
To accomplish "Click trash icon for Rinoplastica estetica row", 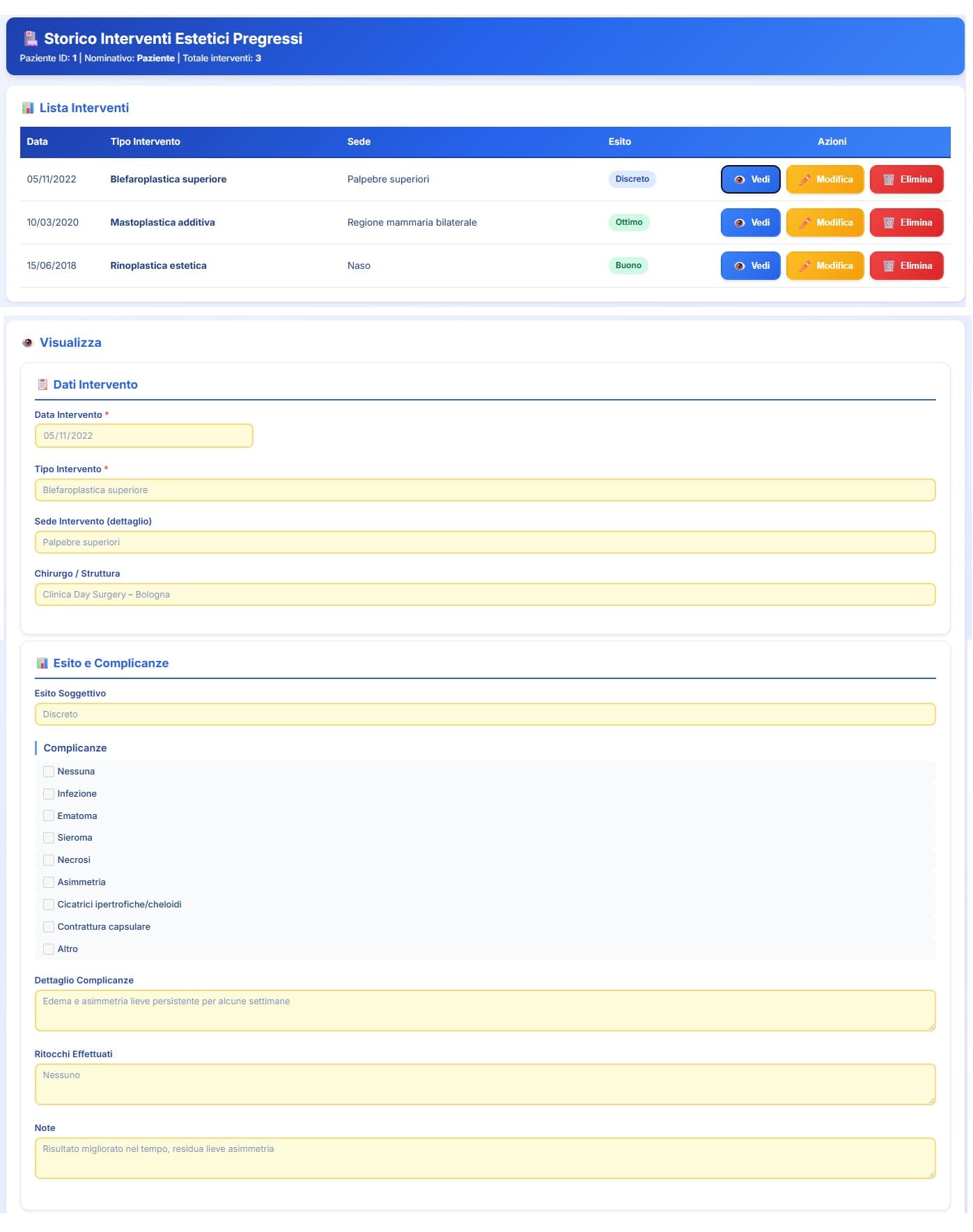I will (888, 266).
